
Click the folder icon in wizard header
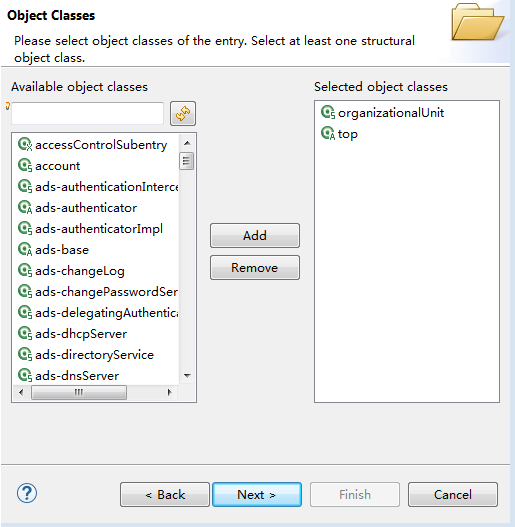(x=477, y=22)
